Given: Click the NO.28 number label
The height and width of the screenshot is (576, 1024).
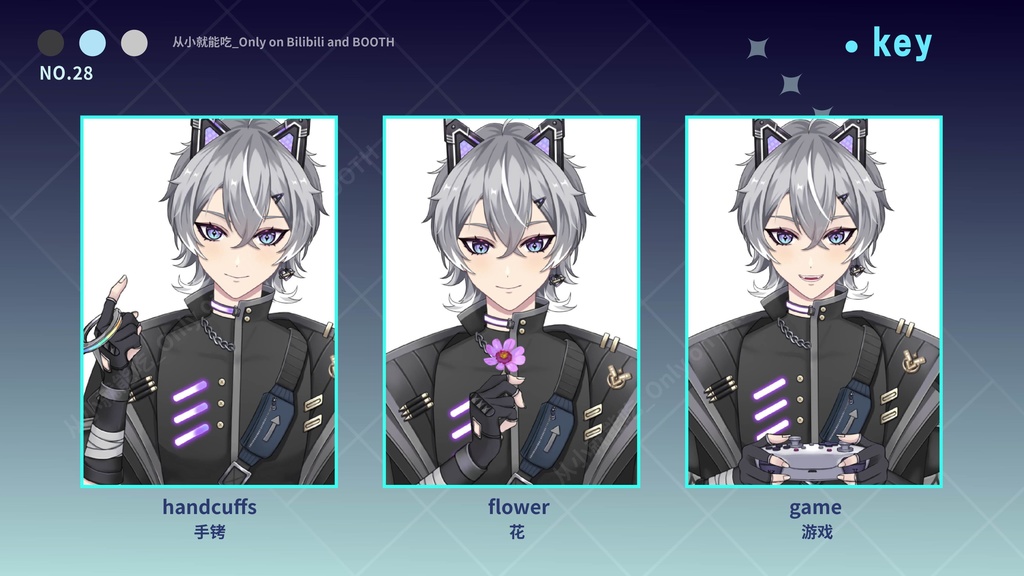Looking at the screenshot, I should (66, 73).
